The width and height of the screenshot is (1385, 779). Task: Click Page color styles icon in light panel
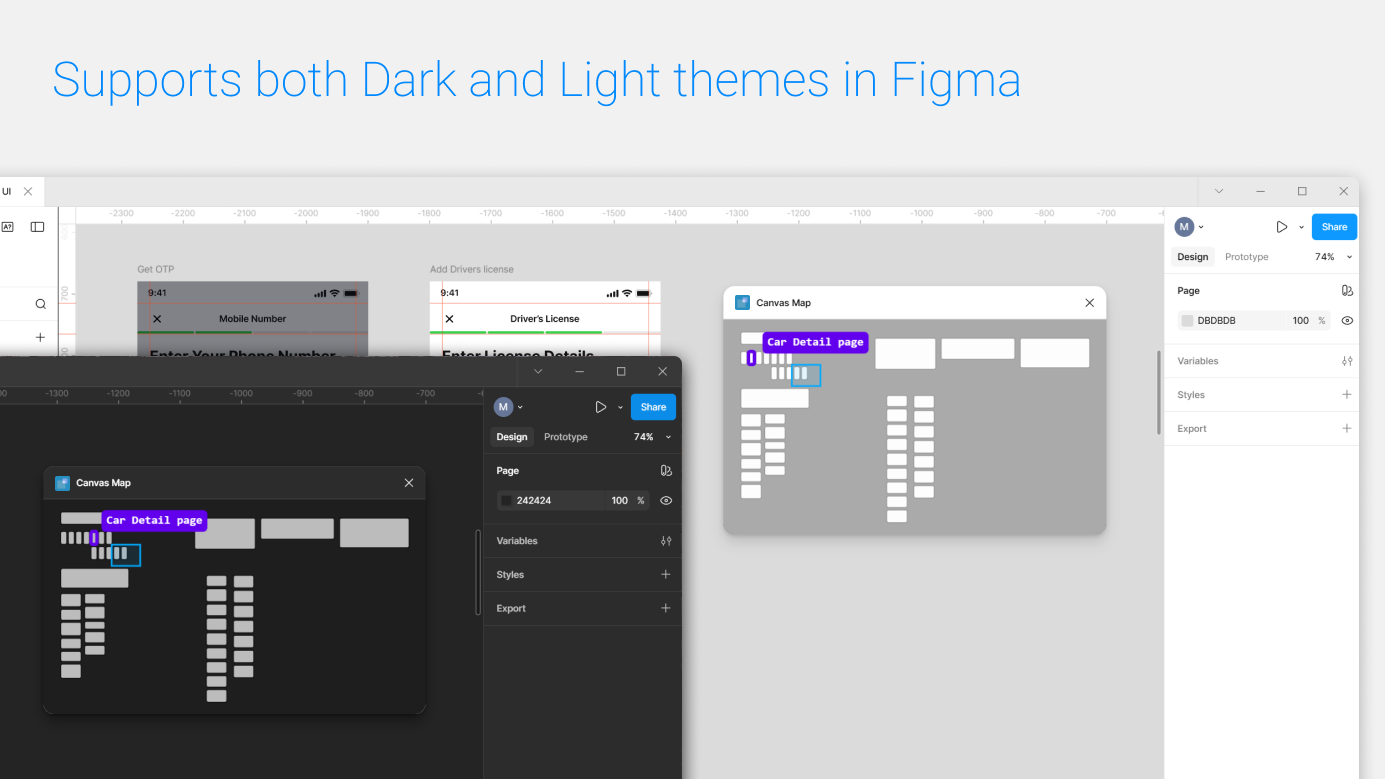pos(1347,291)
